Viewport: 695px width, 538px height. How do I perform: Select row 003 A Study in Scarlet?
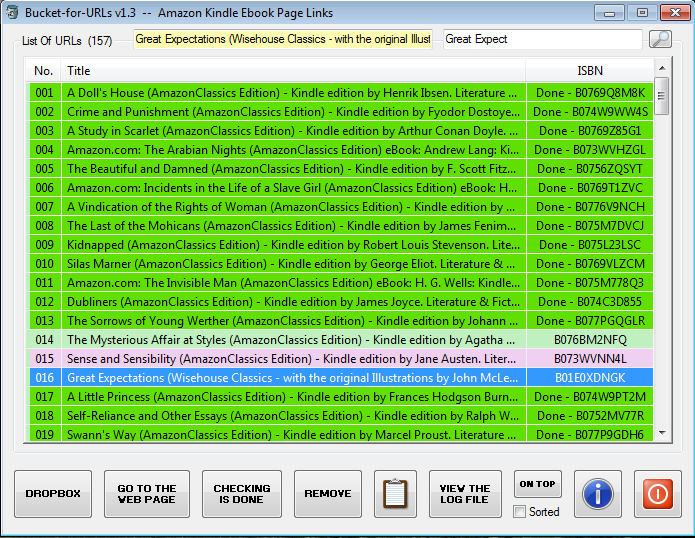click(x=340, y=131)
